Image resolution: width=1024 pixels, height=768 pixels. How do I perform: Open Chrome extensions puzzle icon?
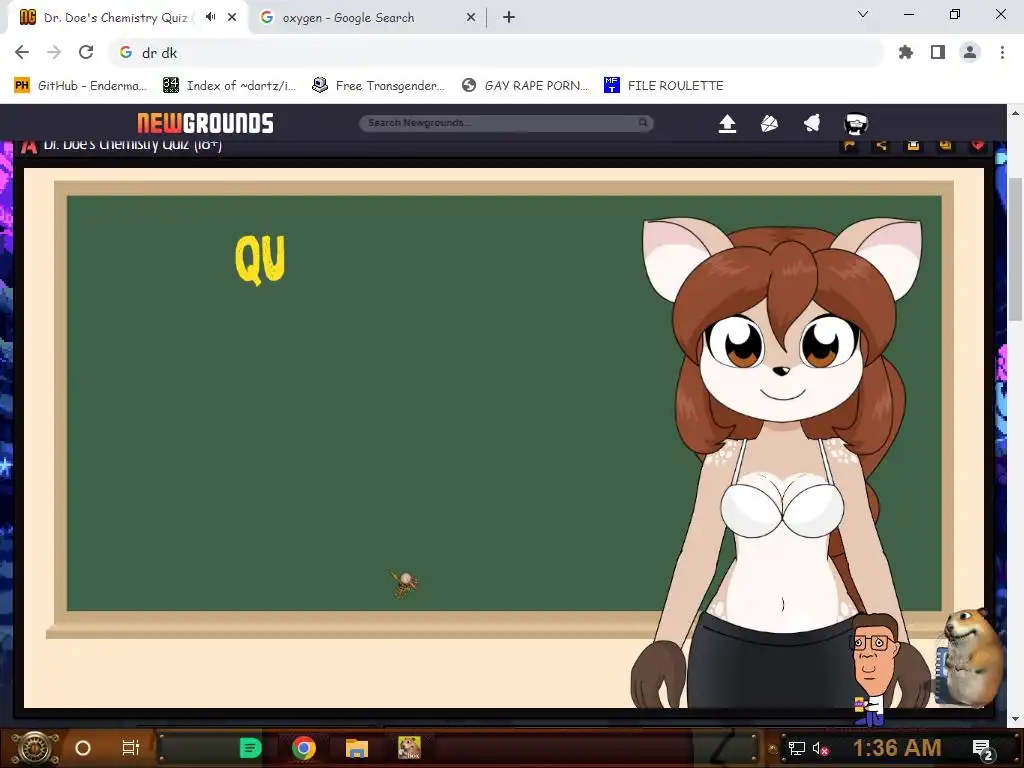coord(906,52)
